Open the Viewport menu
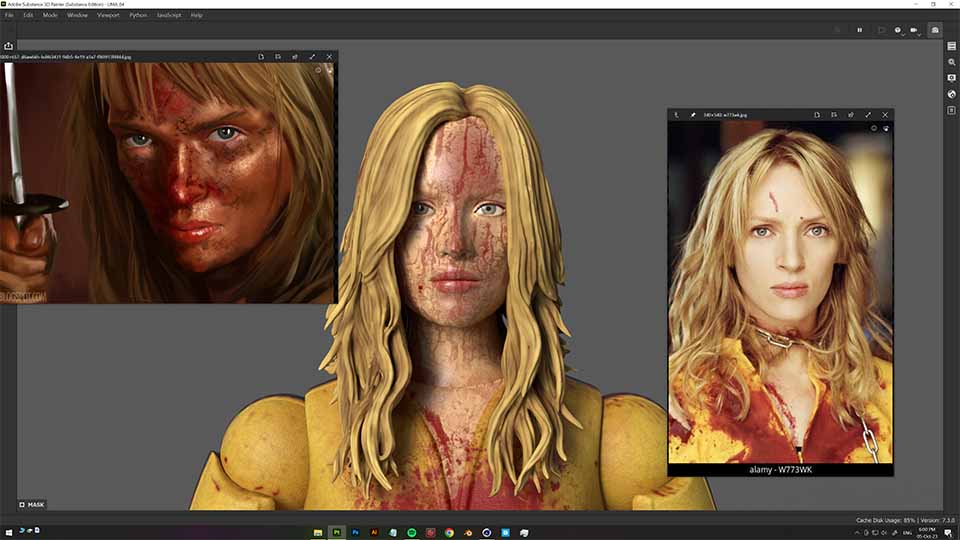 point(108,15)
